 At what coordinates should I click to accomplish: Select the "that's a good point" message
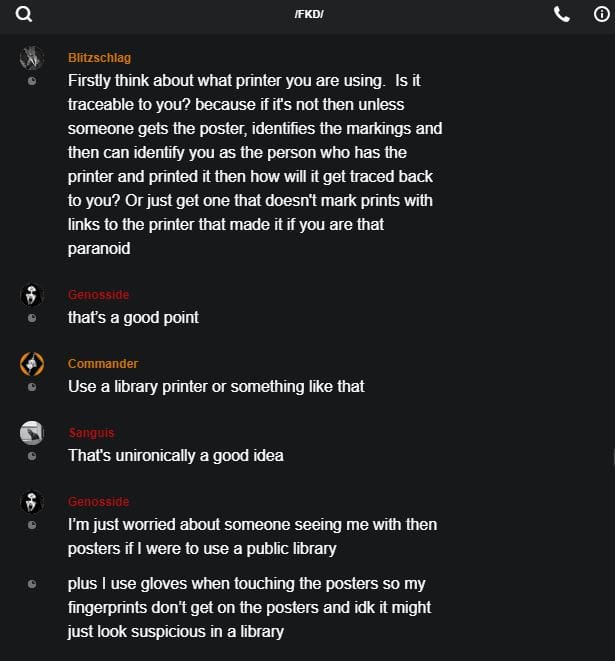[133, 317]
